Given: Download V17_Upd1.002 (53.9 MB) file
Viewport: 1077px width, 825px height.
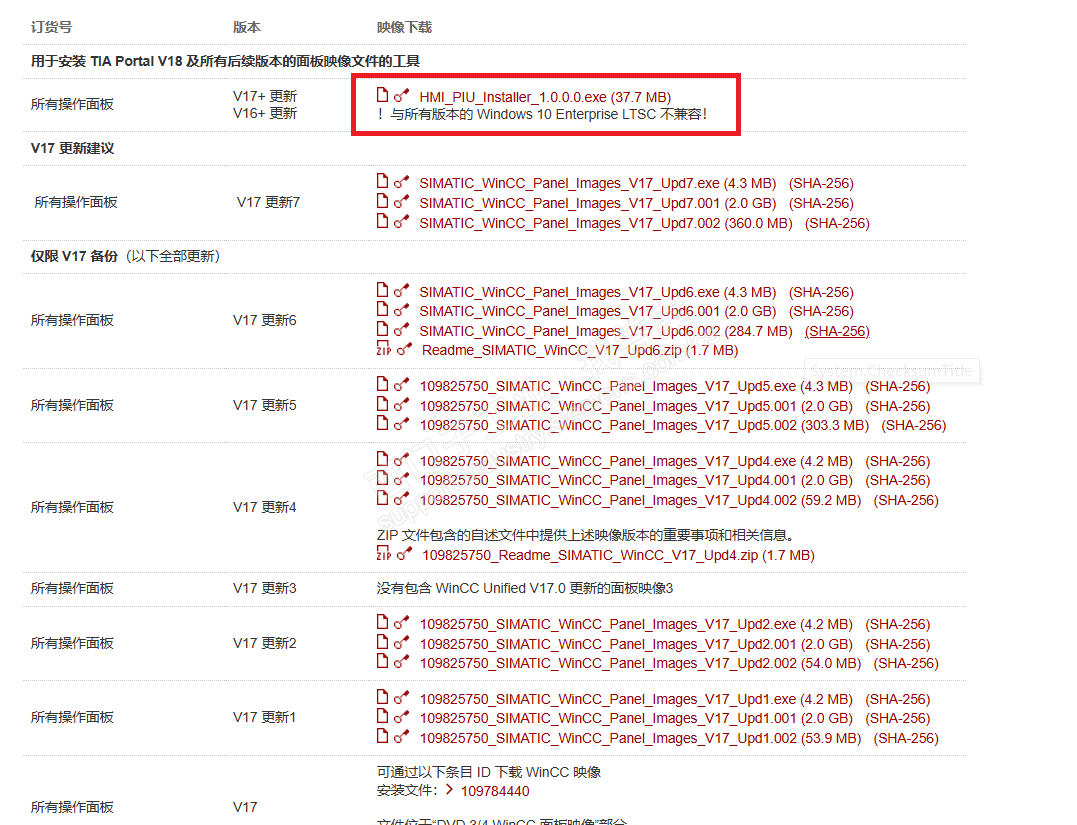Looking at the screenshot, I should point(640,738).
